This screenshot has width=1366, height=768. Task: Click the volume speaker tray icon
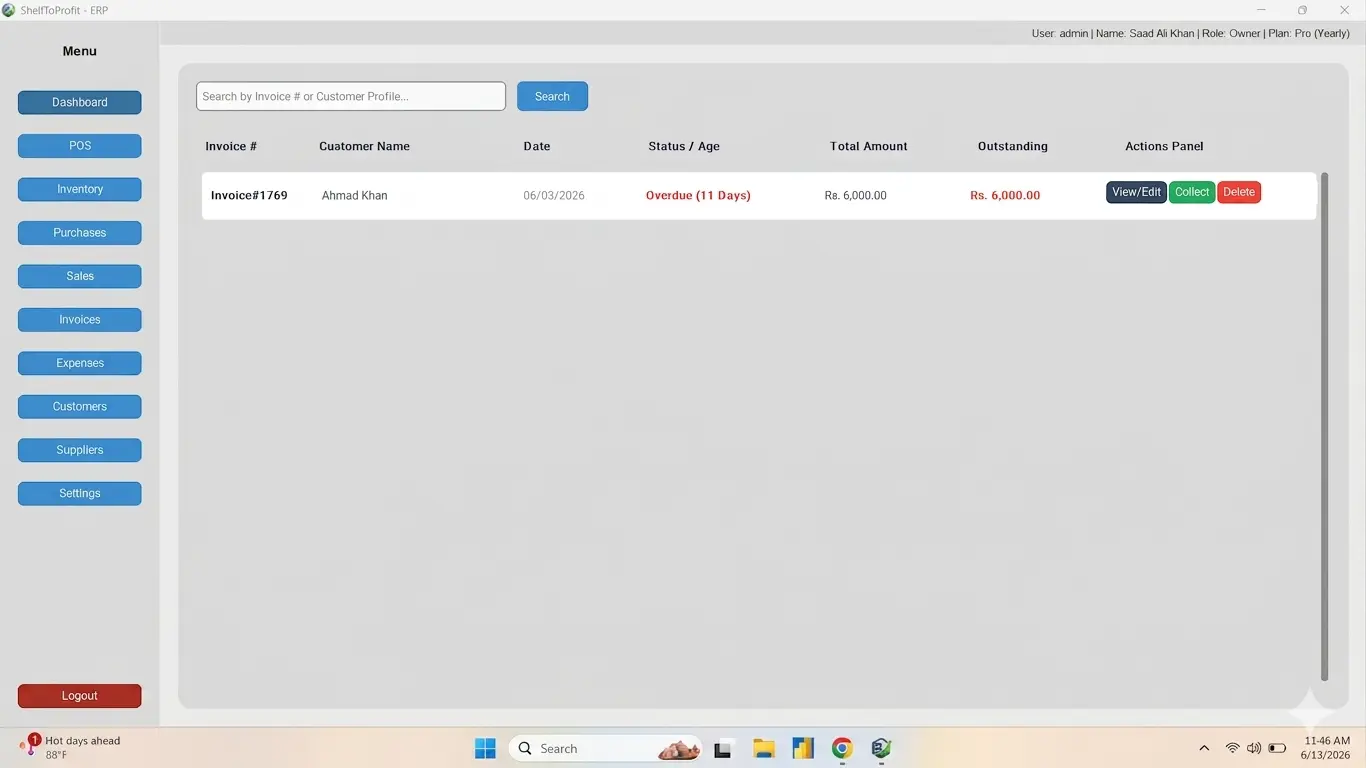[1254, 748]
